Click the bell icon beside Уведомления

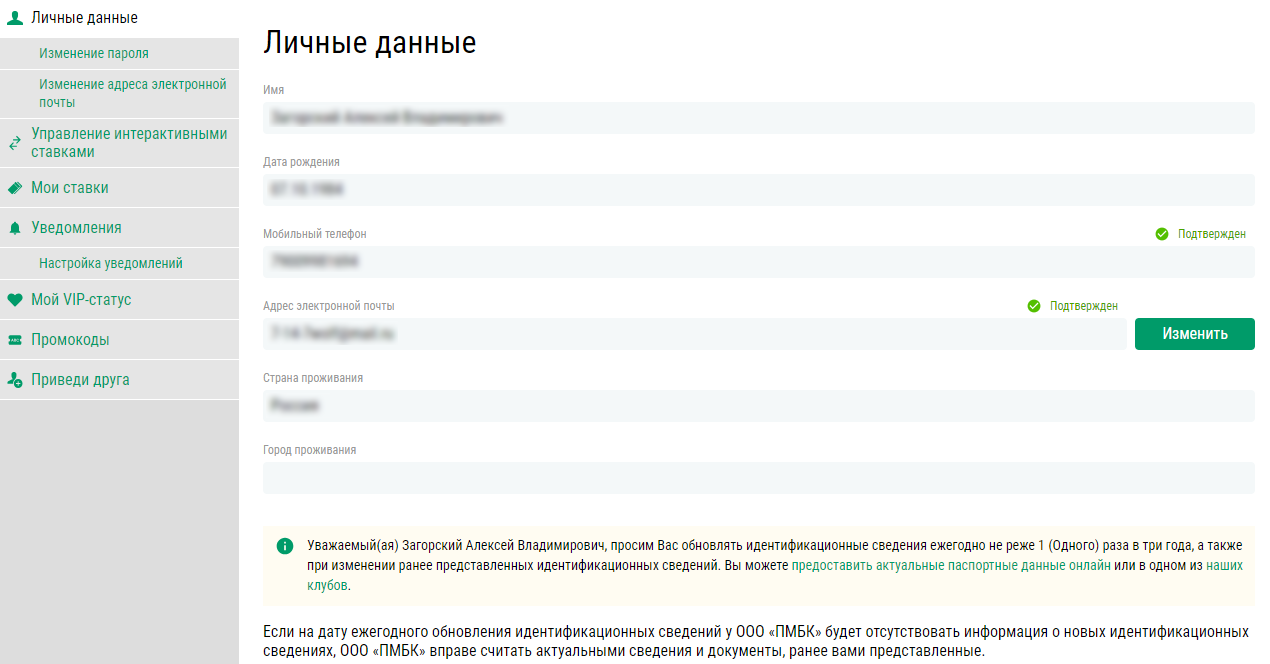tap(14, 228)
